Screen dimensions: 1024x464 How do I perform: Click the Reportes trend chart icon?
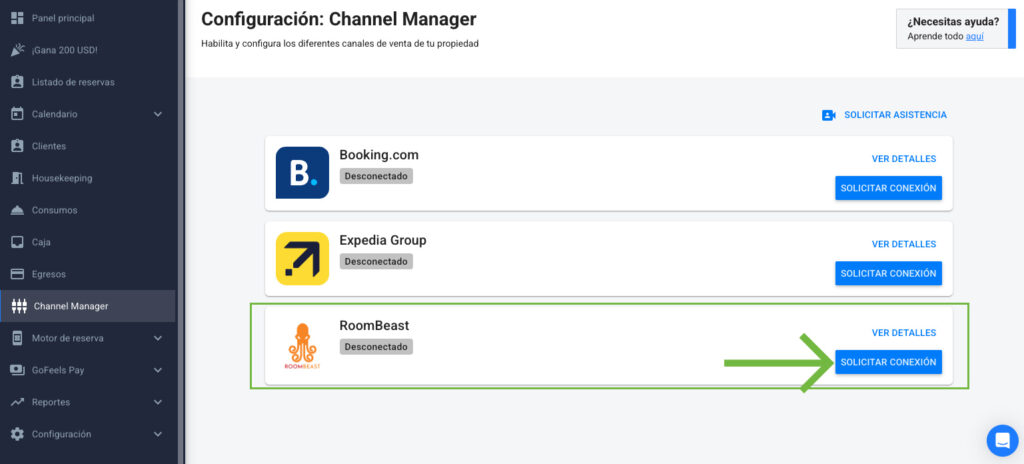click(x=18, y=402)
